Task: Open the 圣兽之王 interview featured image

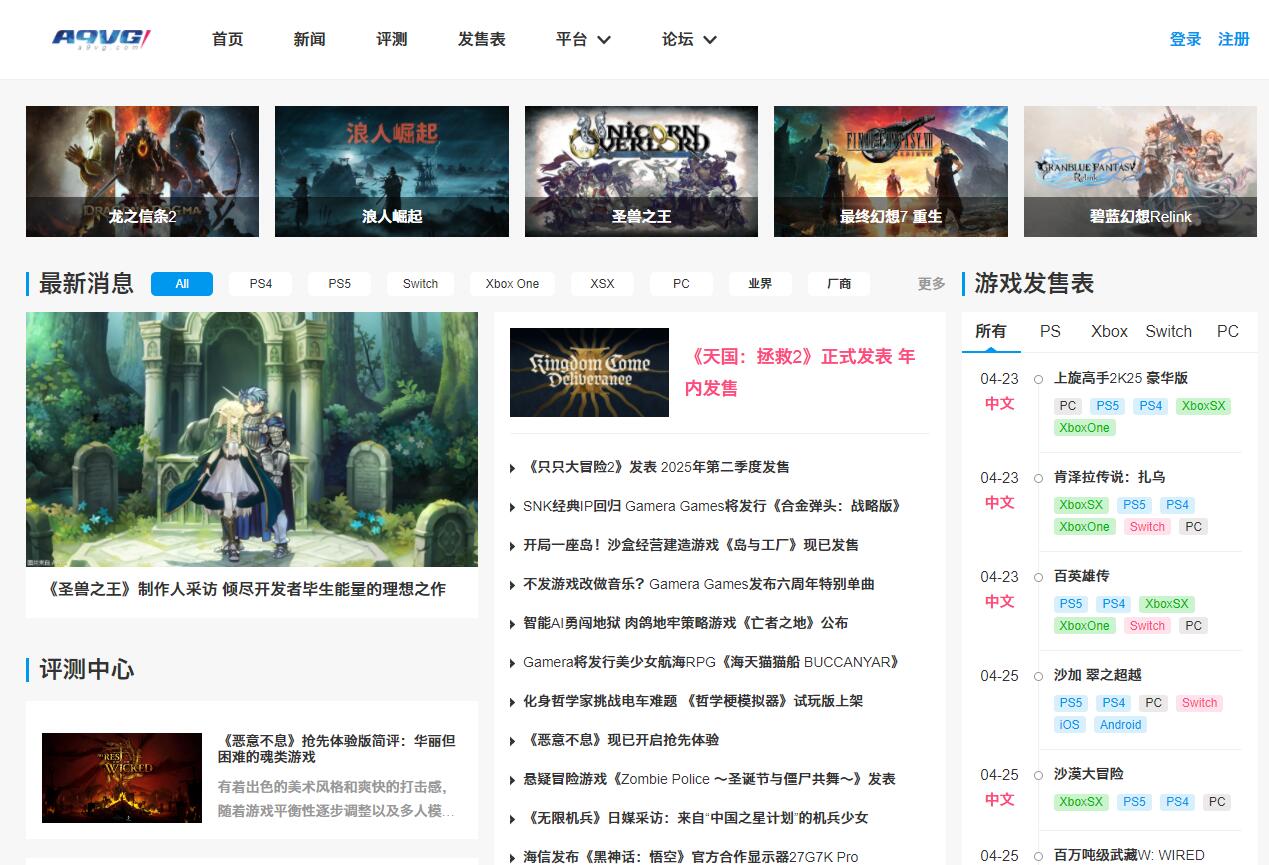Action: coord(252,439)
